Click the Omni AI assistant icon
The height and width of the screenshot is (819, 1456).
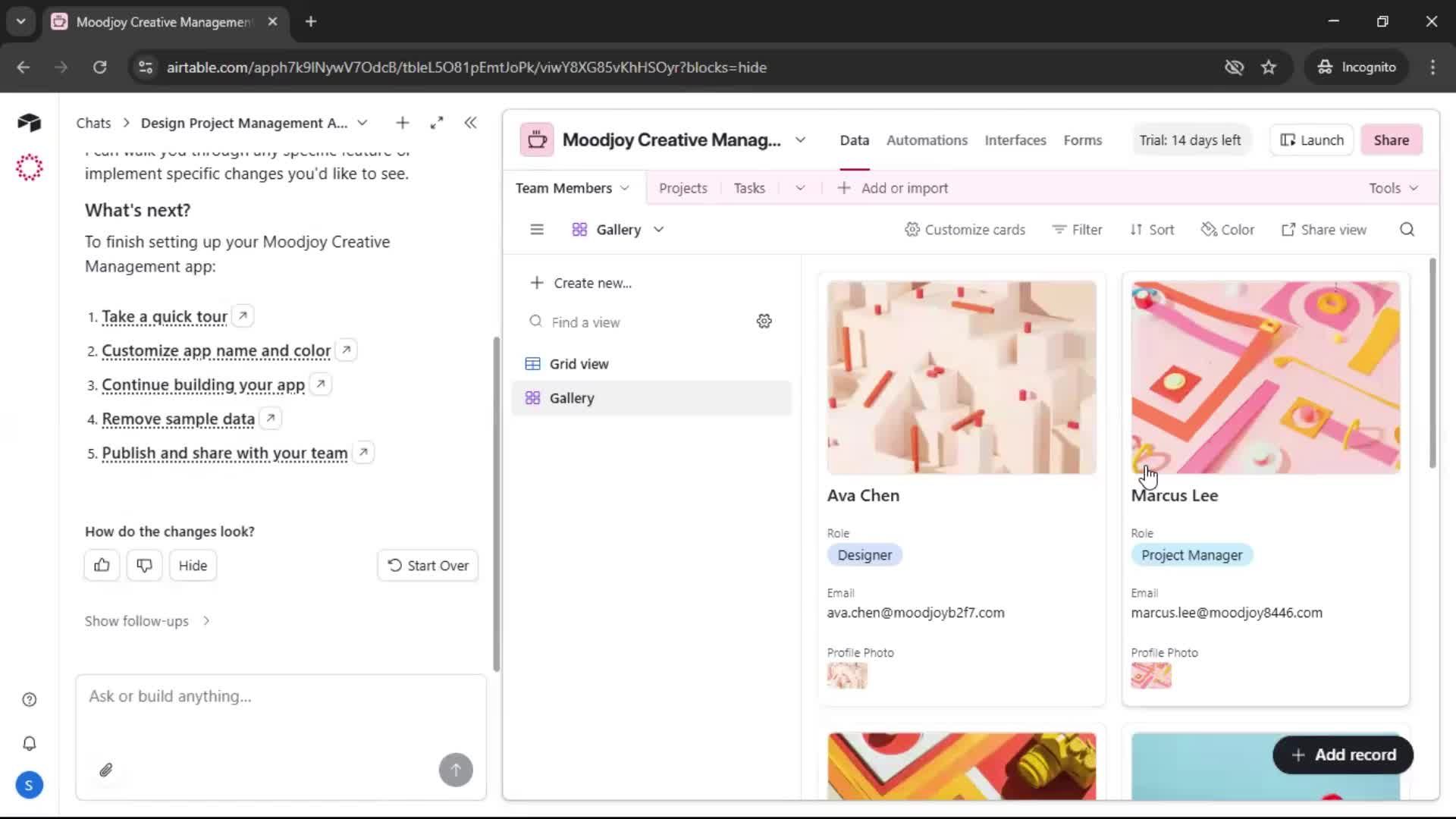(x=29, y=167)
